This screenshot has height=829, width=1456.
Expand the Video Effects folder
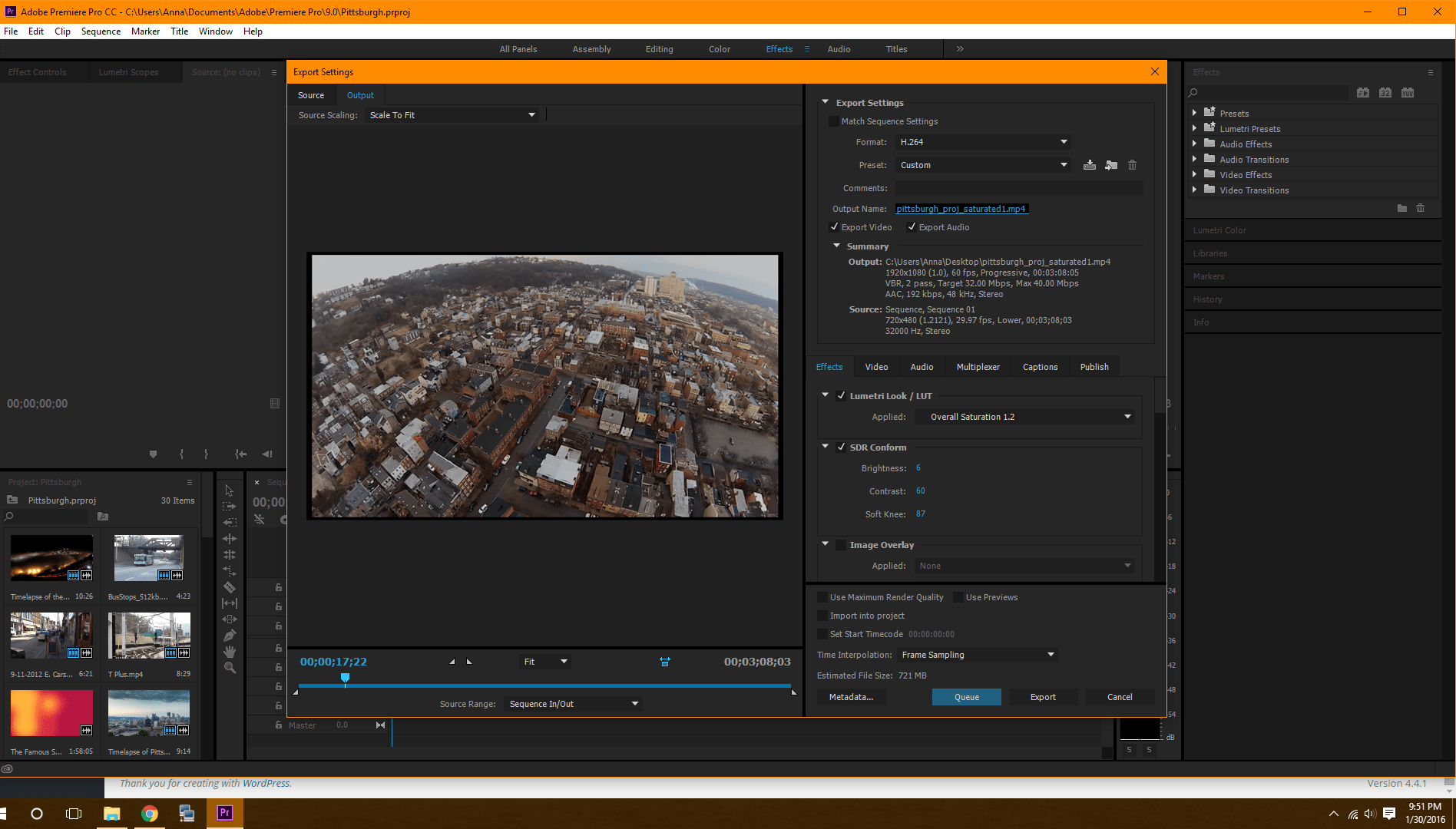coord(1194,175)
